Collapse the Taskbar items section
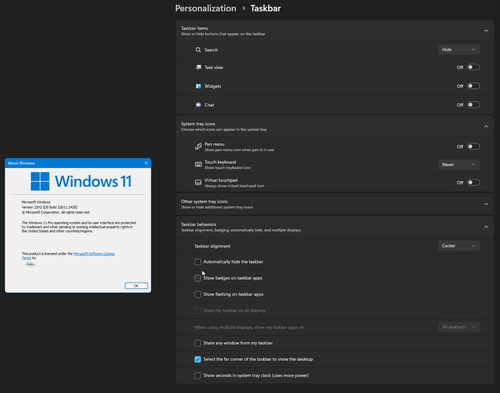 486,31
